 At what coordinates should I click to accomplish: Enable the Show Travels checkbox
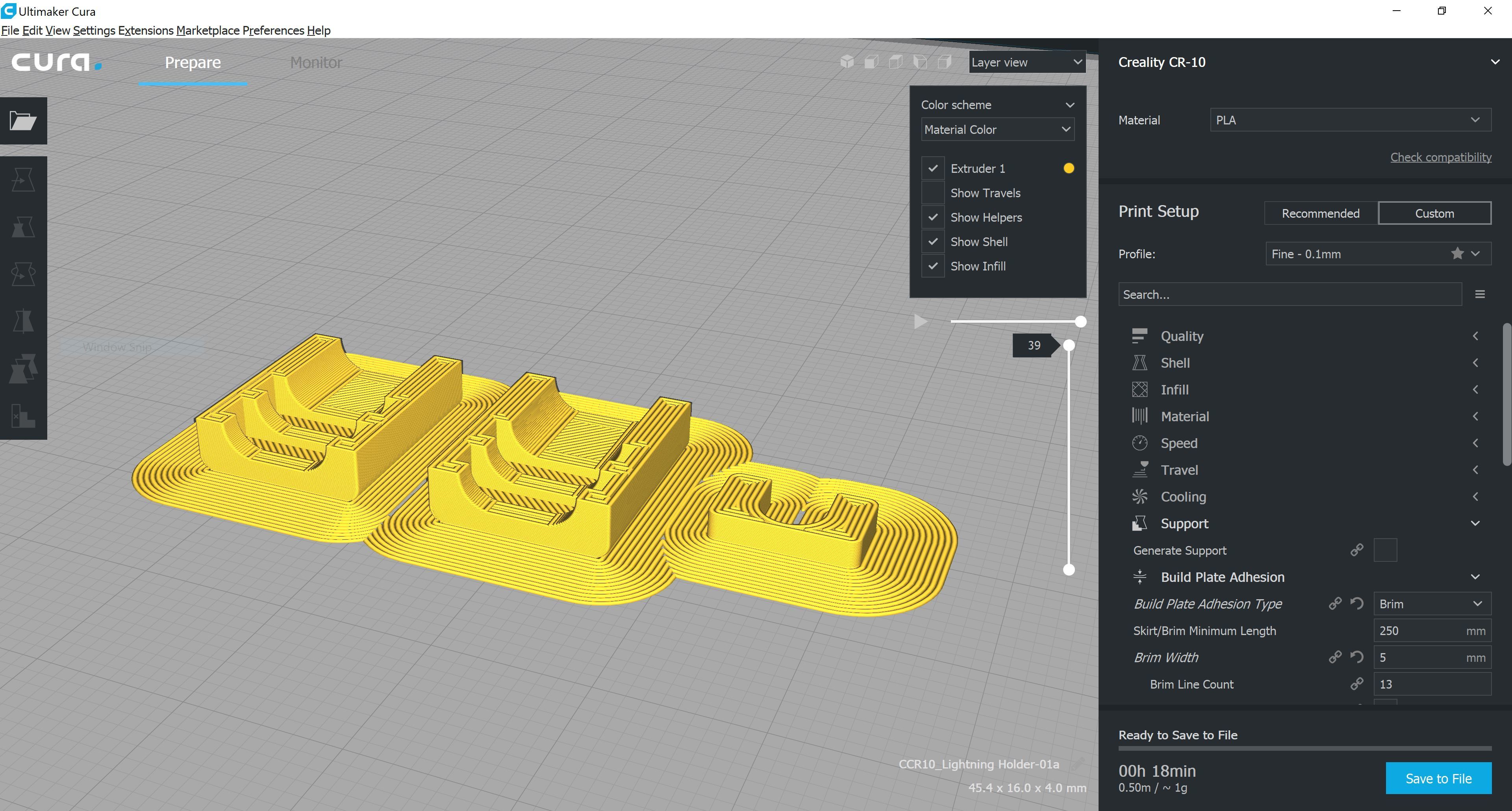click(933, 193)
